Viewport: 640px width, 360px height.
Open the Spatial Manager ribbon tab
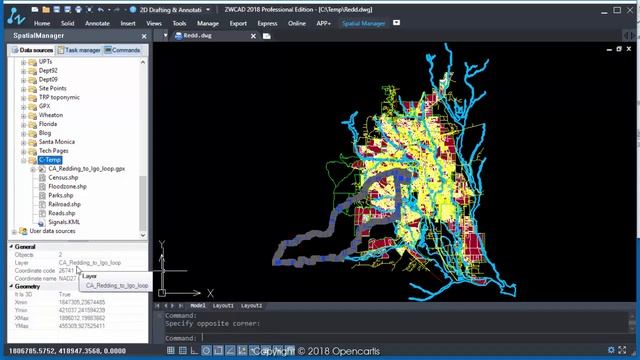pyautogui.click(x=363, y=23)
